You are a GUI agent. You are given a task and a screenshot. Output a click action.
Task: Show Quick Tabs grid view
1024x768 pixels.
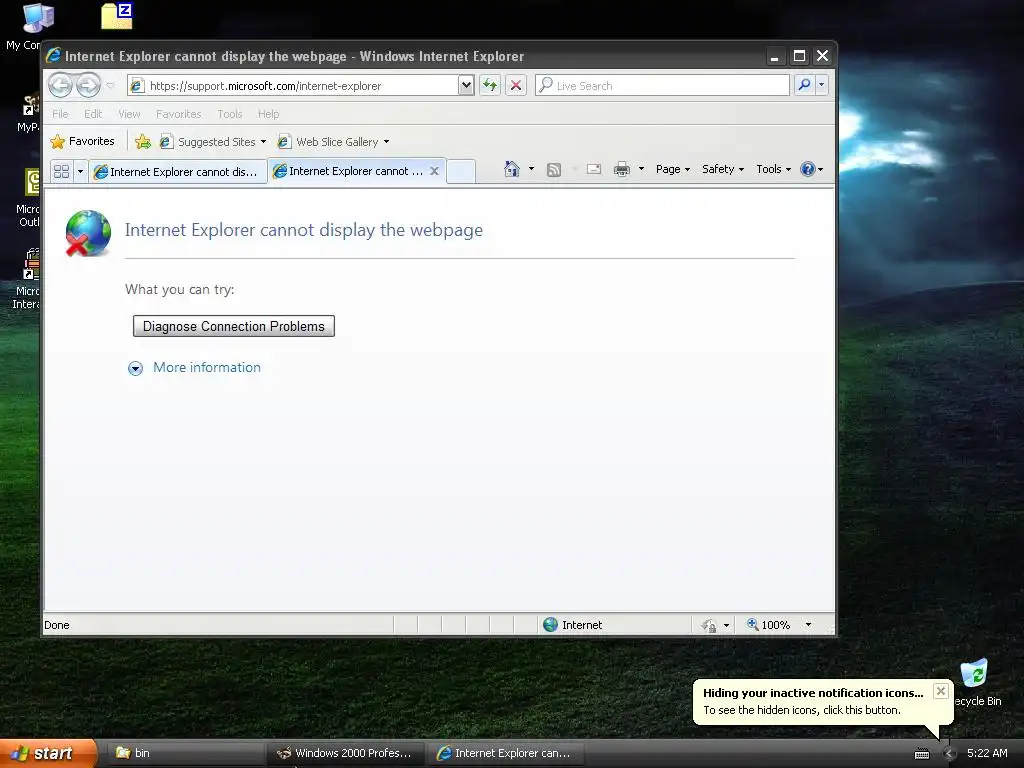61,171
